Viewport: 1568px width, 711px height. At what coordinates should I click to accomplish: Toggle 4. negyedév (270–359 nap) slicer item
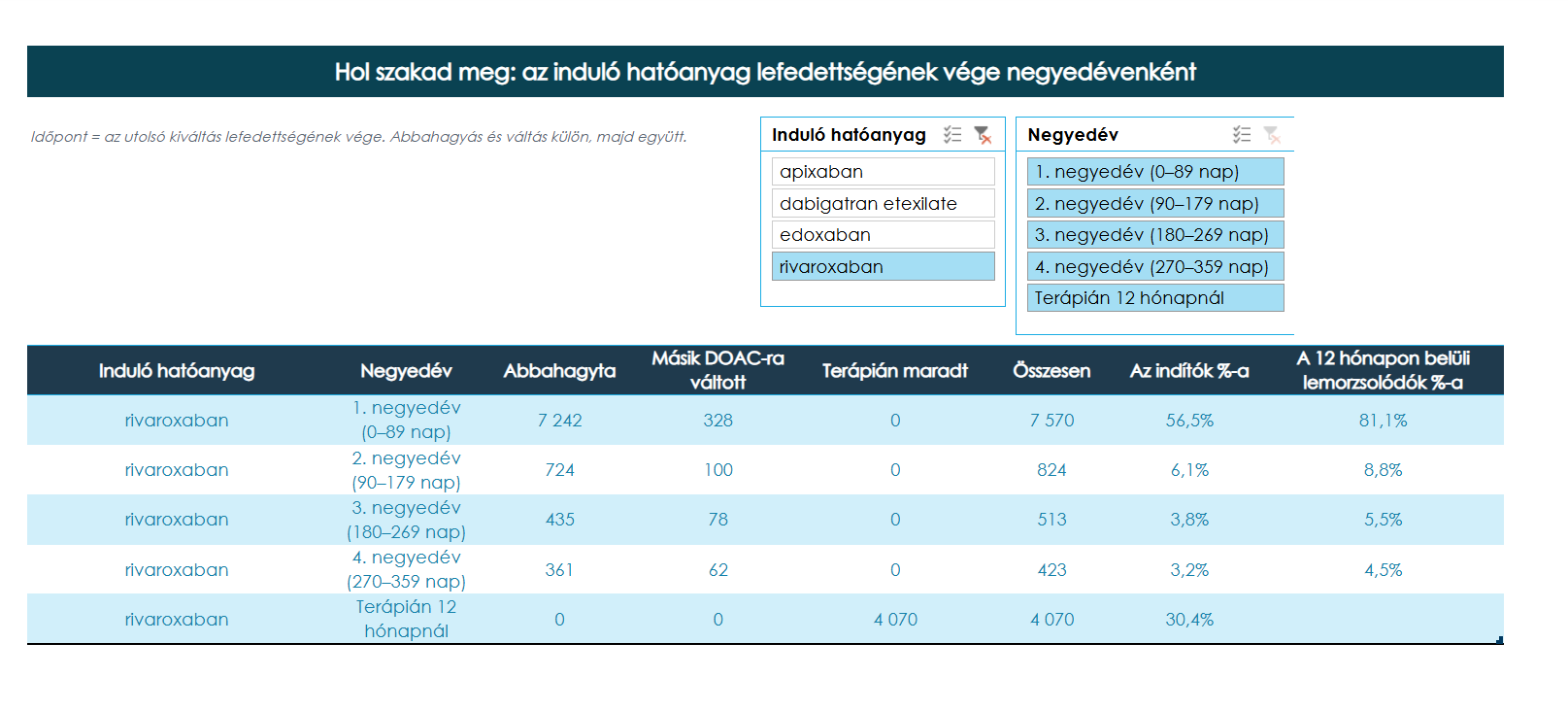pyautogui.click(x=1155, y=266)
